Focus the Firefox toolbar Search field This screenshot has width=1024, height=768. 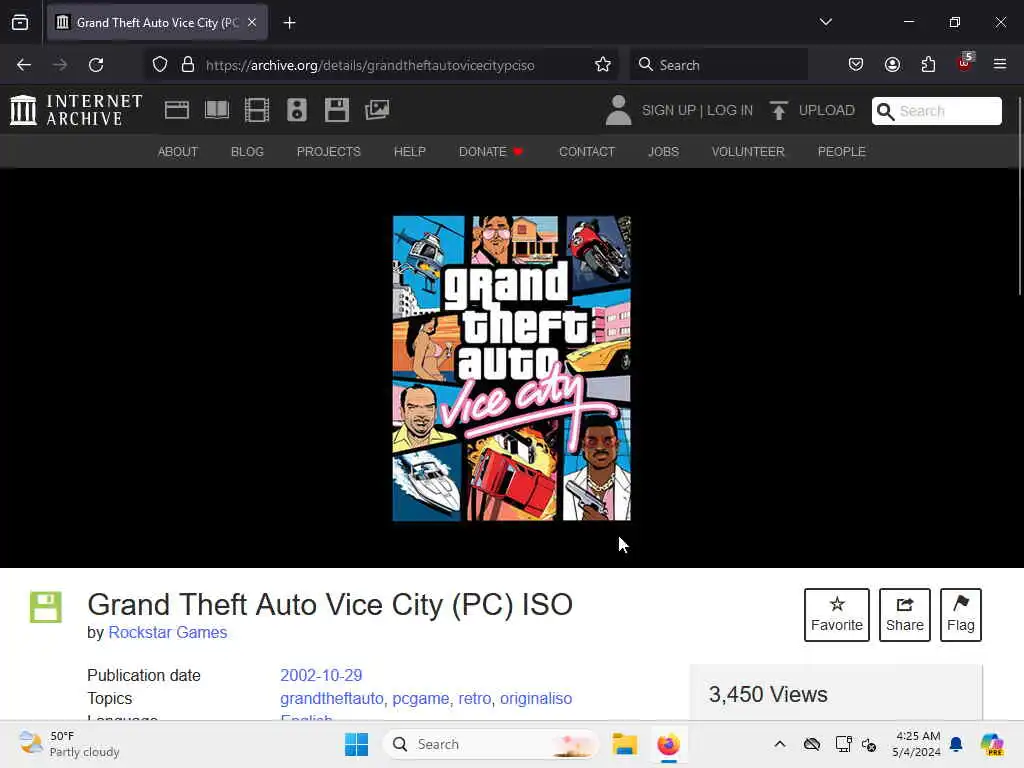pyautogui.click(x=718, y=65)
